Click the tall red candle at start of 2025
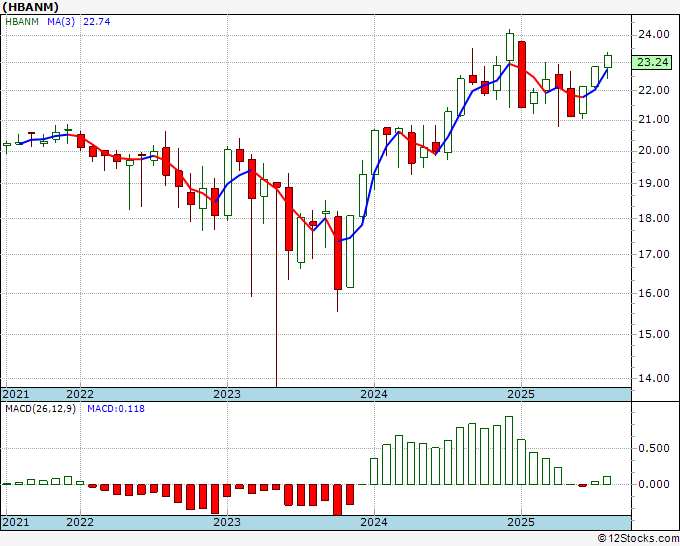 pyautogui.click(x=522, y=75)
